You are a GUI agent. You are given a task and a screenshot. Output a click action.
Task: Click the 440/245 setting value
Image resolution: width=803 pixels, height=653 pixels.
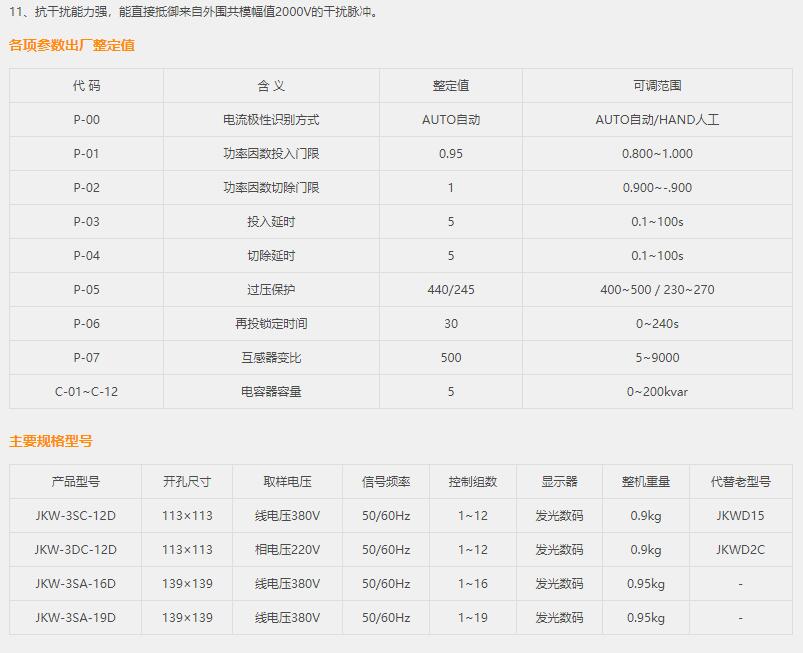pyautogui.click(x=451, y=289)
